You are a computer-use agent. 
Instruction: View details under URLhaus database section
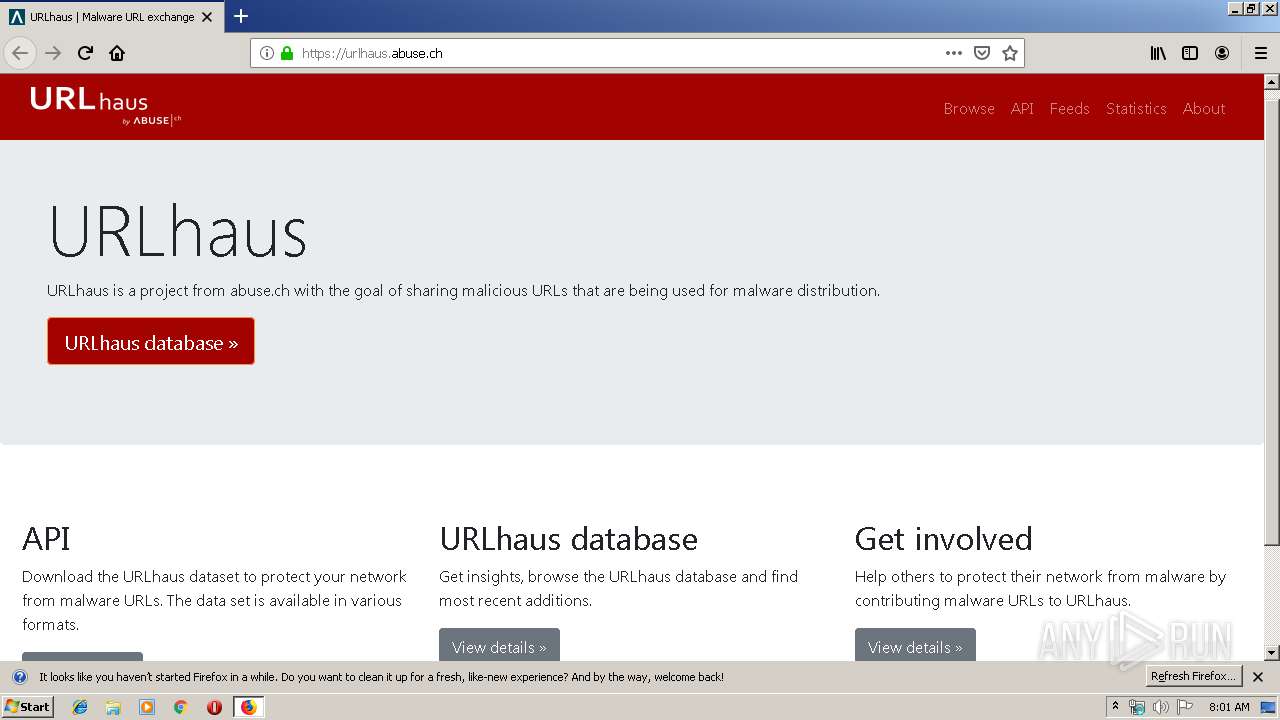point(499,645)
